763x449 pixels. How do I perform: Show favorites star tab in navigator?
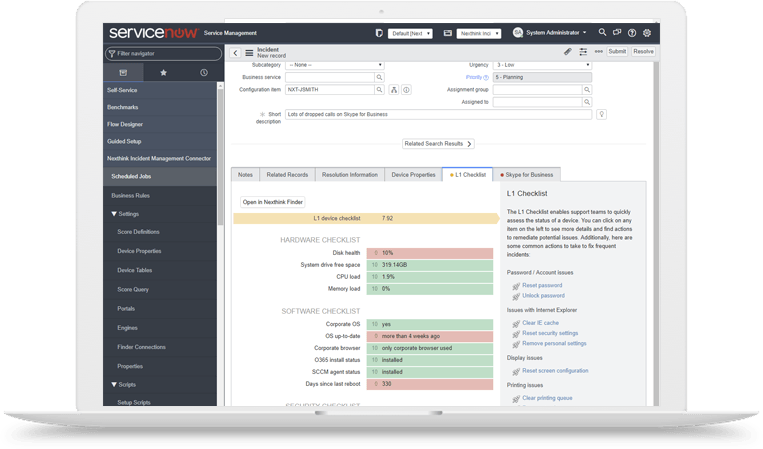coord(164,72)
